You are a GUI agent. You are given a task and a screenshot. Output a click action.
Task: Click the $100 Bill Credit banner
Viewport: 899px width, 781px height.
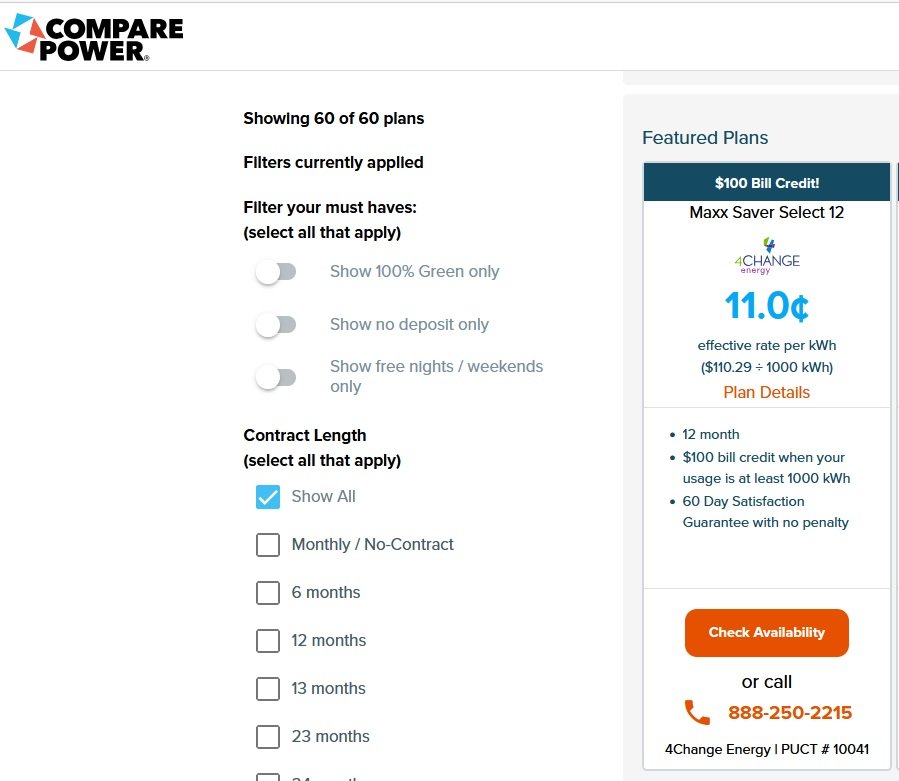tap(766, 183)
